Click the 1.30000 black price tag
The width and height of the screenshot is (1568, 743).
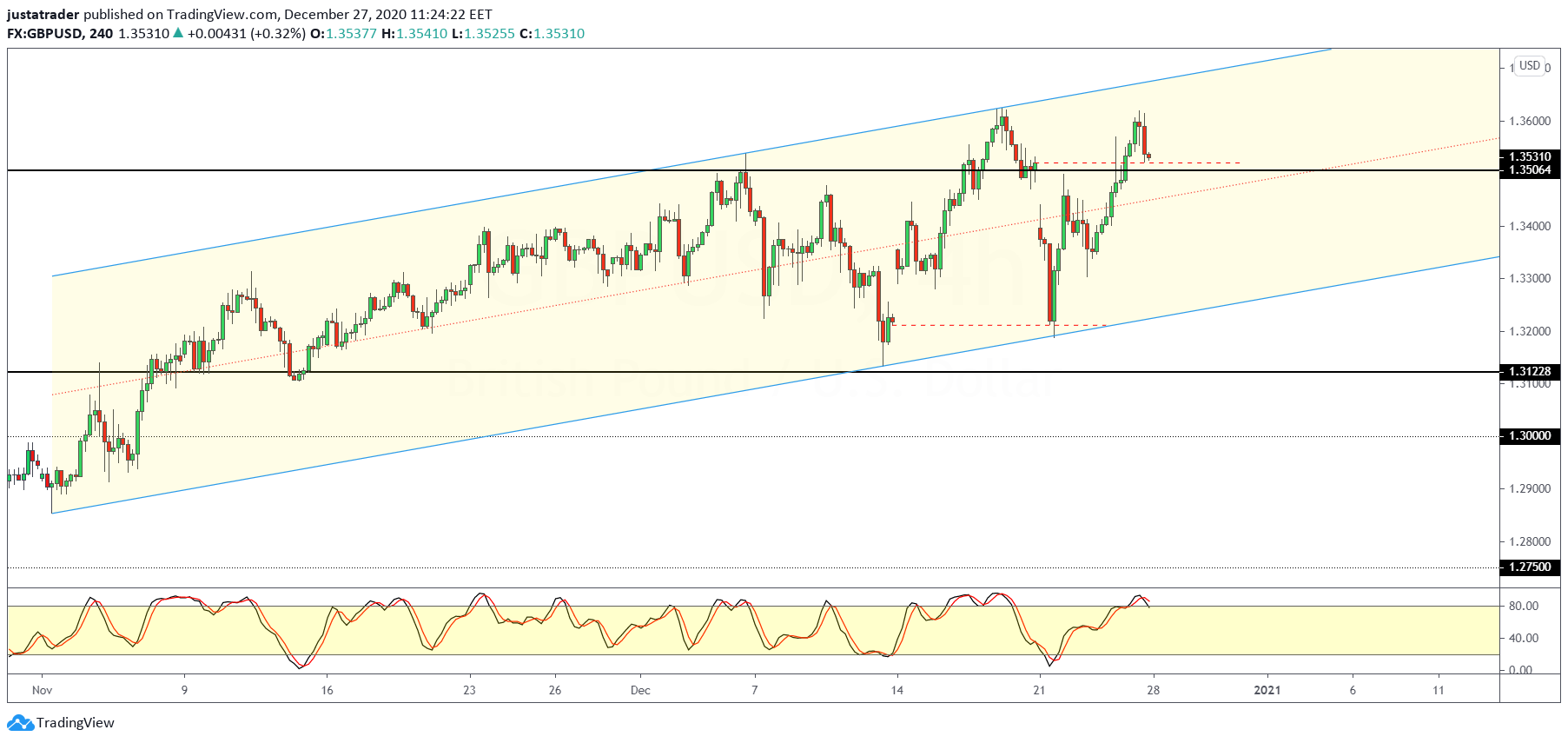coord(1530,436)
